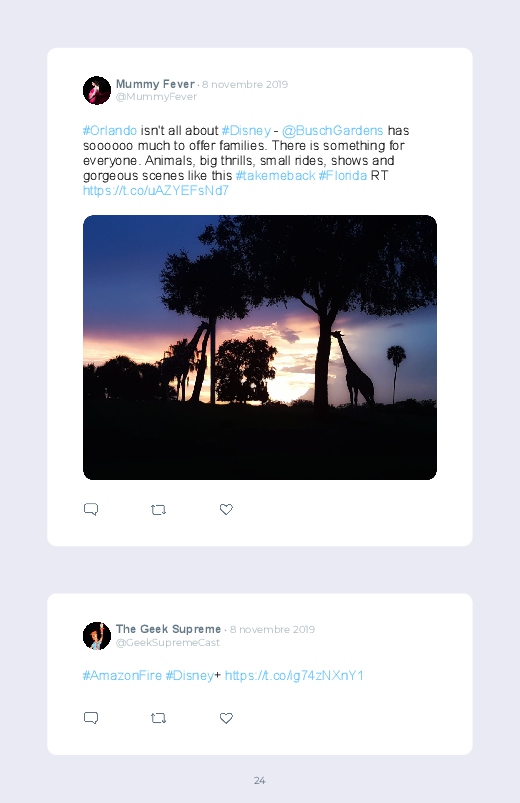Click reply icon on Mummy Fever tweet
This screenshot has width=520, height=803.
pyautogui.click(x=91, y=510)
